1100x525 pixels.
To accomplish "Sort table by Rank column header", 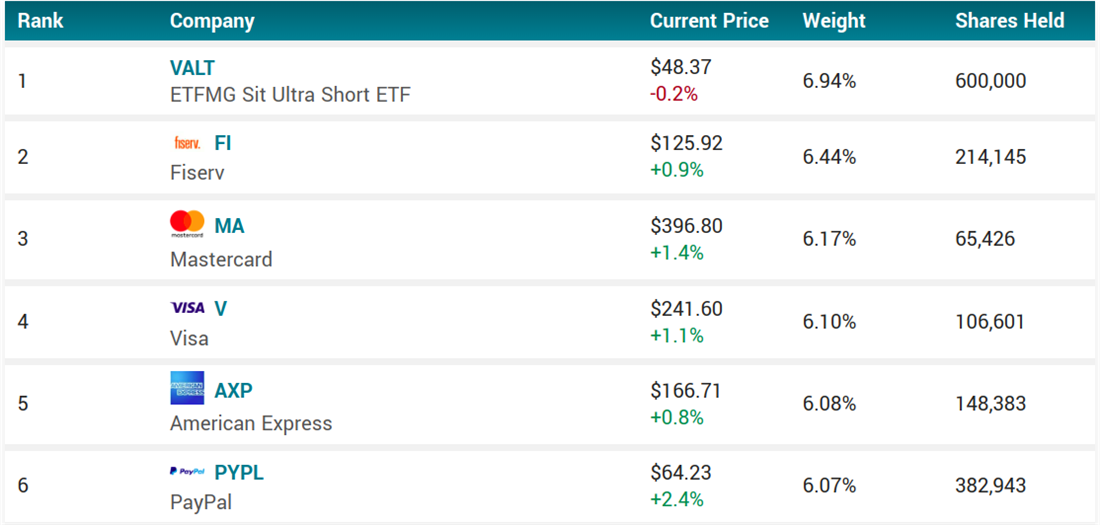I will coord(40,20).
